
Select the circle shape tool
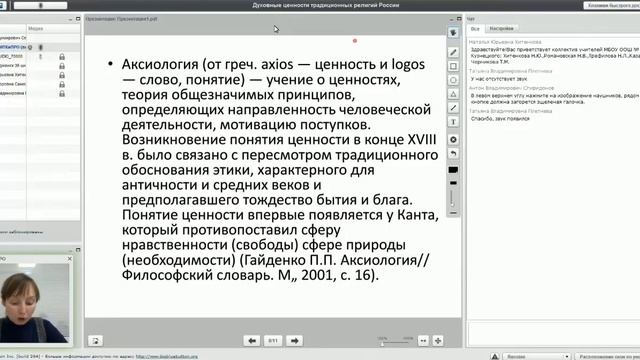[x=453, y=80]
